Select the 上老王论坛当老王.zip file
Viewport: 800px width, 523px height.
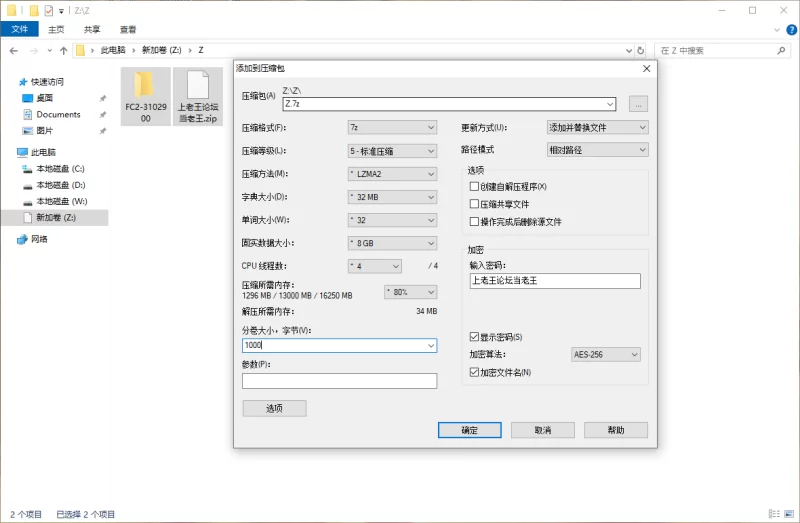(x=198, y=96)
